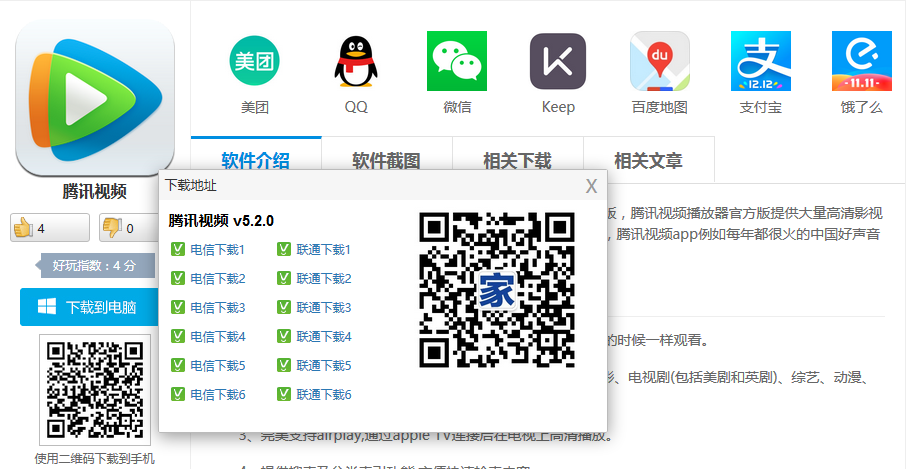
Task: Click green shield icon beside 电信下载3
Action: [177, 307]
